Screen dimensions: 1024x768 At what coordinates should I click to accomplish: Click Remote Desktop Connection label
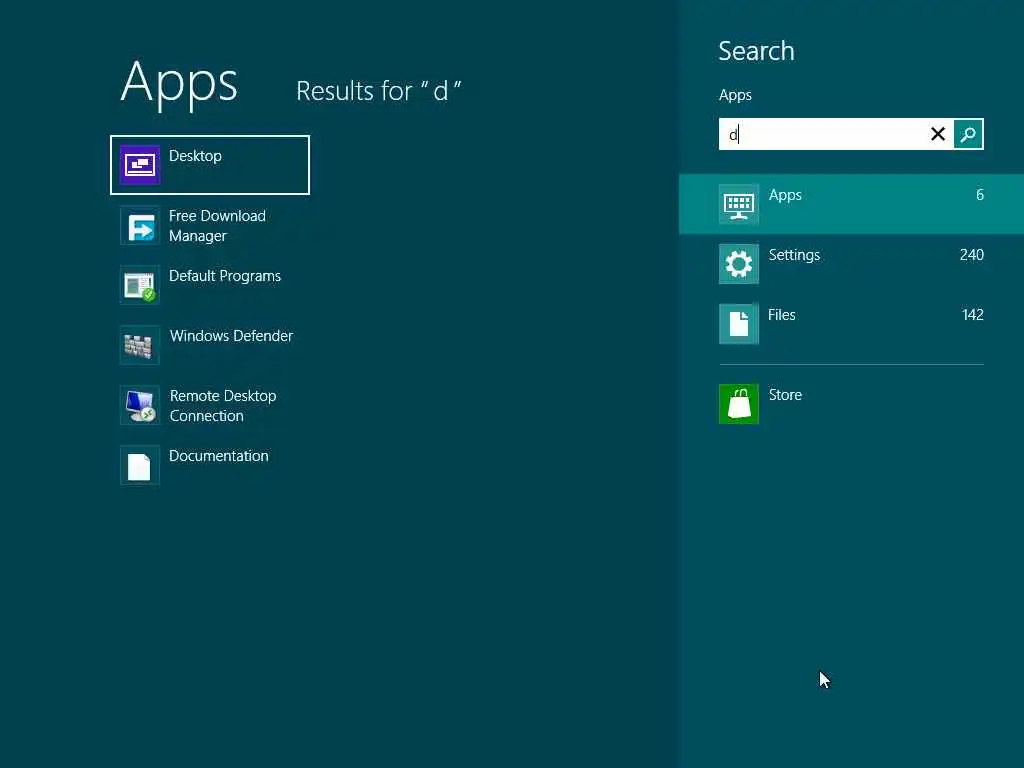point(223,406)
